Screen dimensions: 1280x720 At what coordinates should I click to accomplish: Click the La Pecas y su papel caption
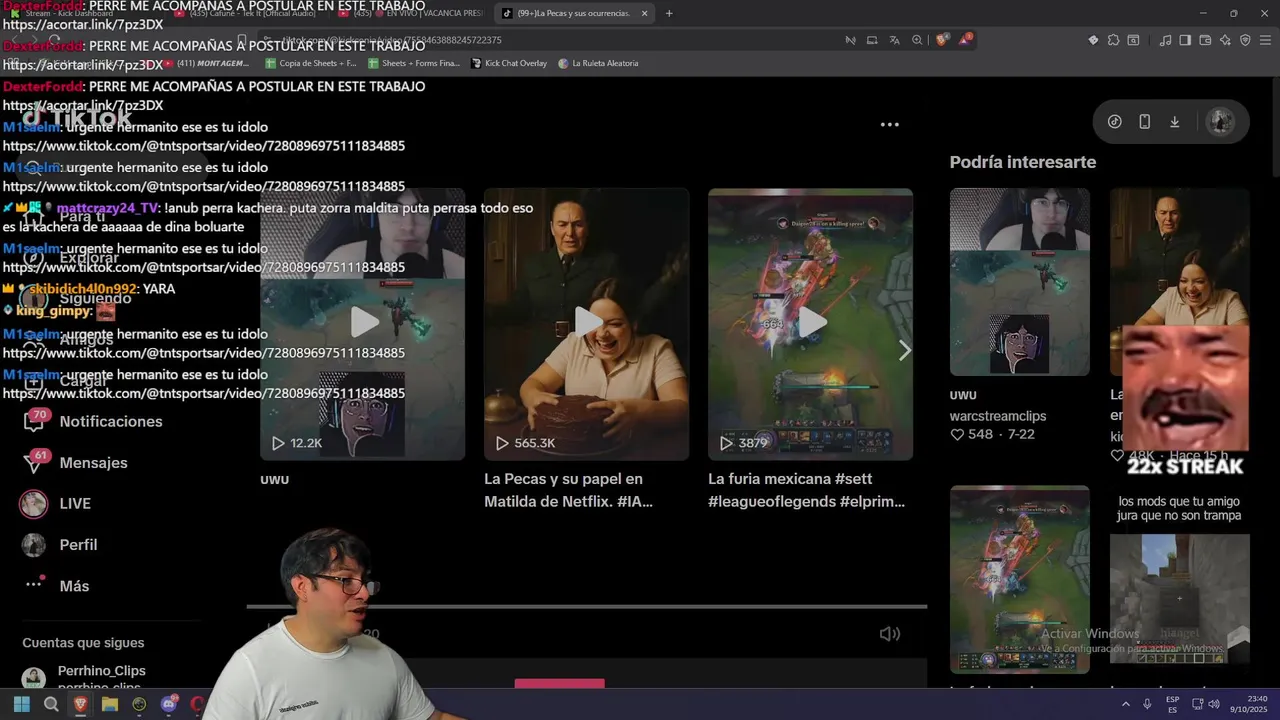pyautogui.click(x=568, y=490)
